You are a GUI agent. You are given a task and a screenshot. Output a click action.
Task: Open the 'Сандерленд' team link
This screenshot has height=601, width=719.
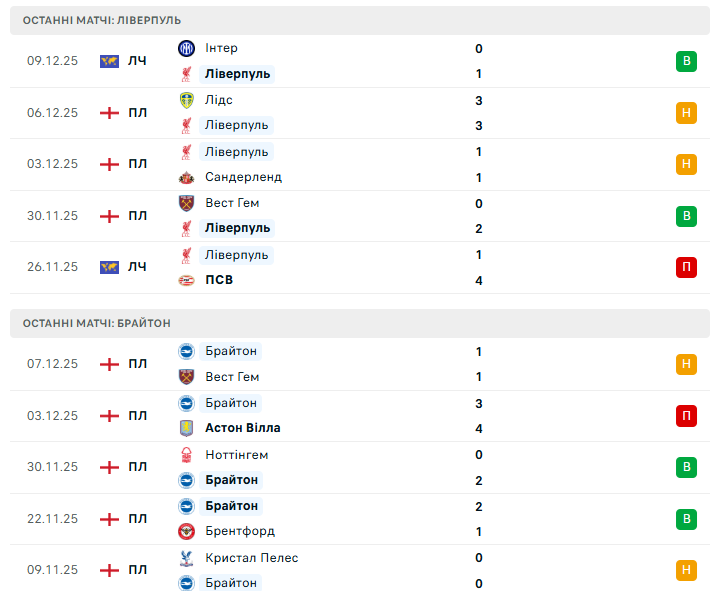pyautogui.click(x=243, y=177)
